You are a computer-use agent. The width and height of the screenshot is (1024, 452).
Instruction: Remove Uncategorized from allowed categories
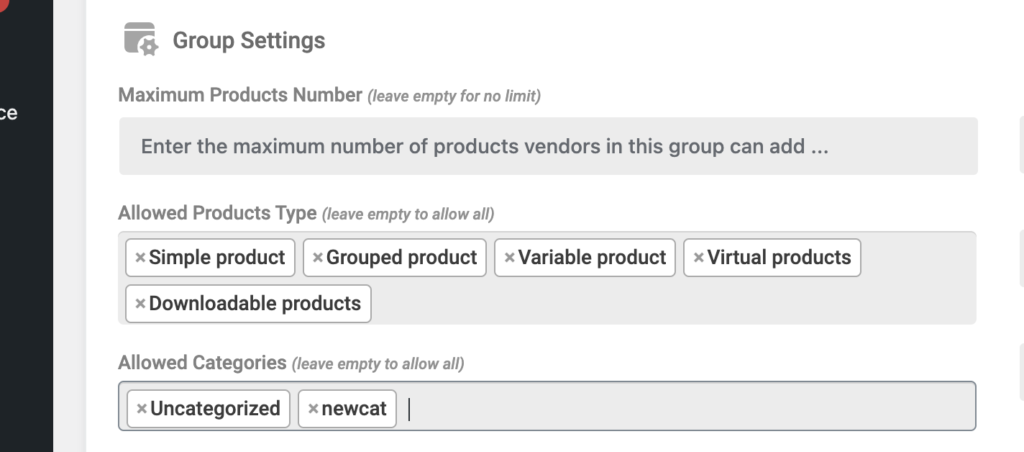click(141, 409)
